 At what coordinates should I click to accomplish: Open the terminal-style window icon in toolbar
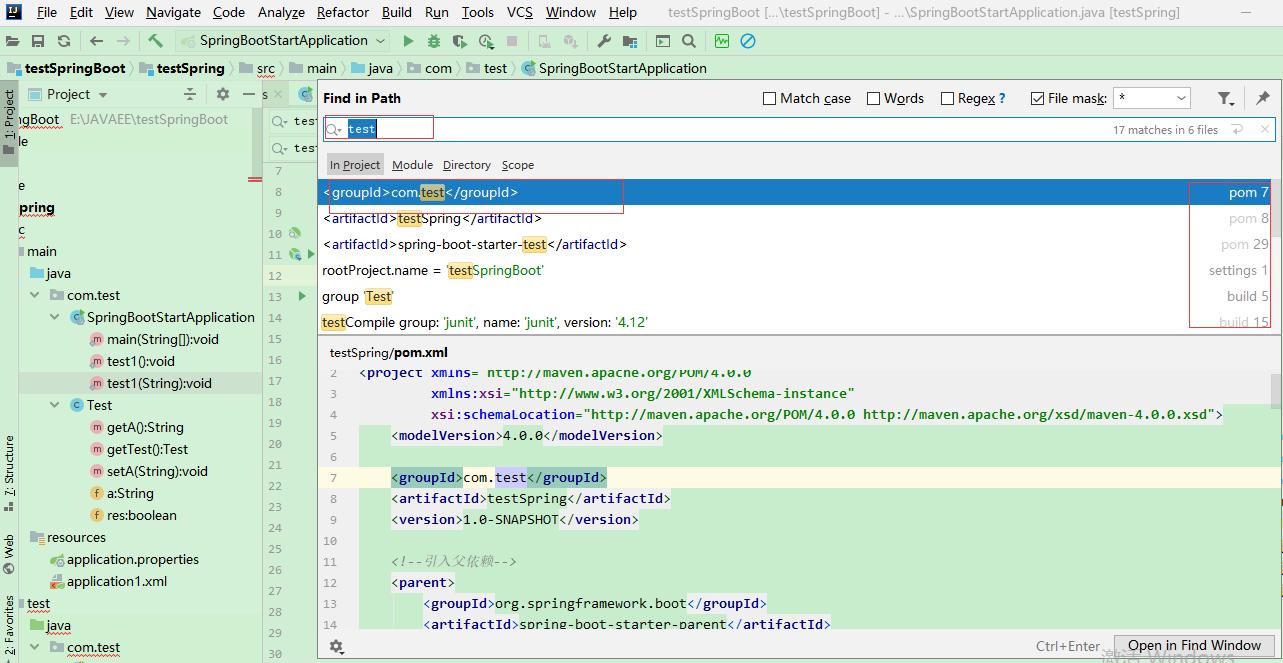[x=663, y=41]
